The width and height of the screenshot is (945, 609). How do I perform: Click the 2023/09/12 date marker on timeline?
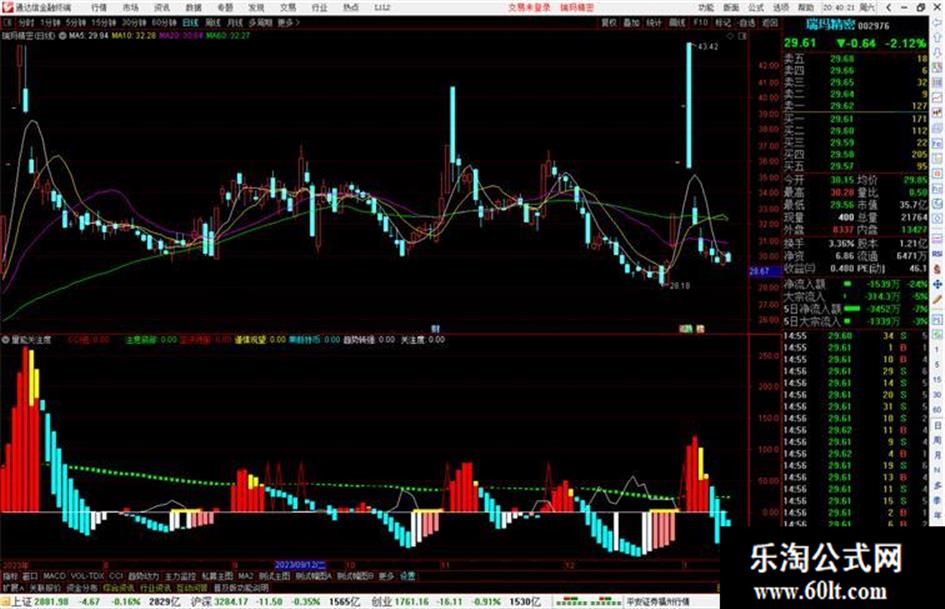pyautogui.click(x=300, y=565)
